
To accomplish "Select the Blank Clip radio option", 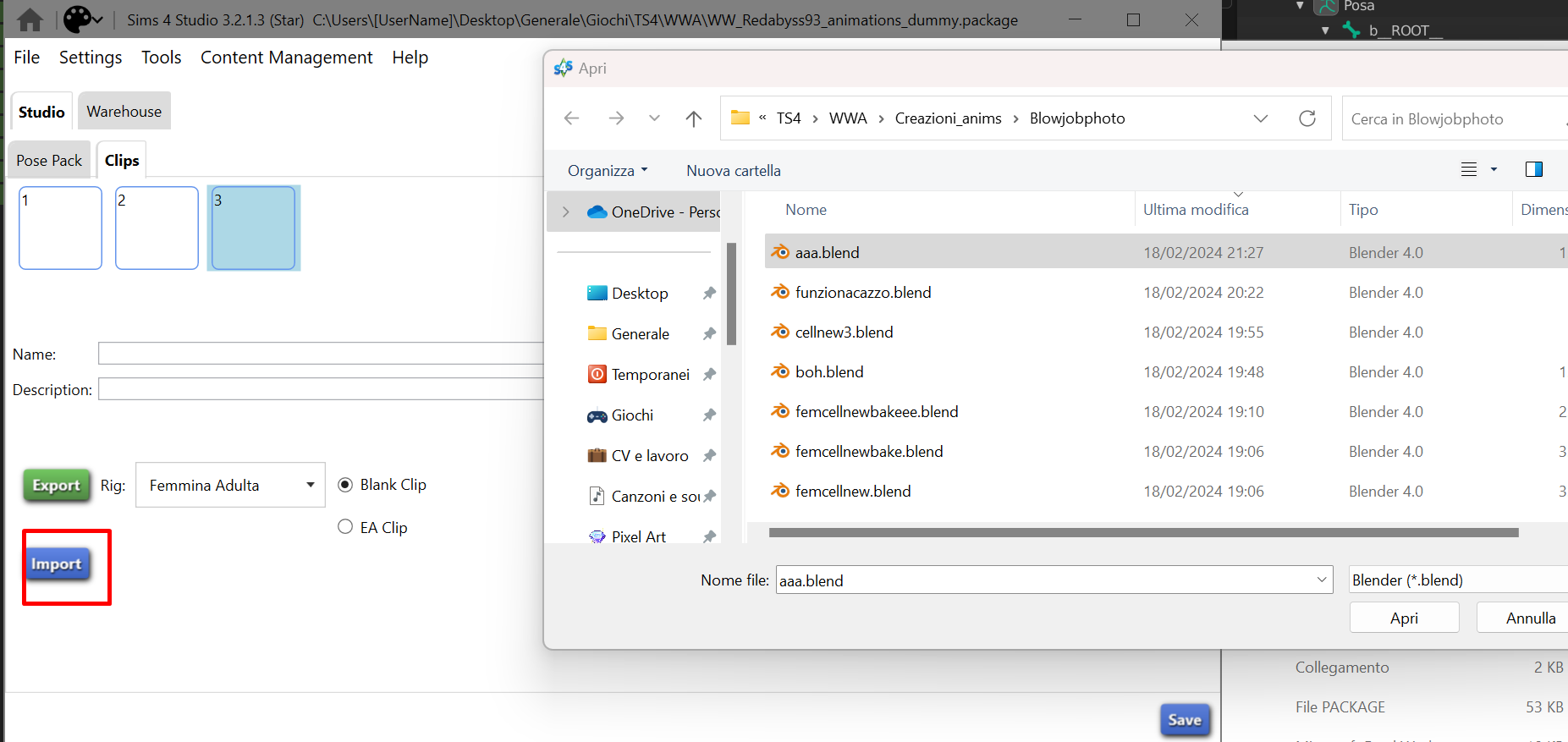I will (x=345, y=485).
